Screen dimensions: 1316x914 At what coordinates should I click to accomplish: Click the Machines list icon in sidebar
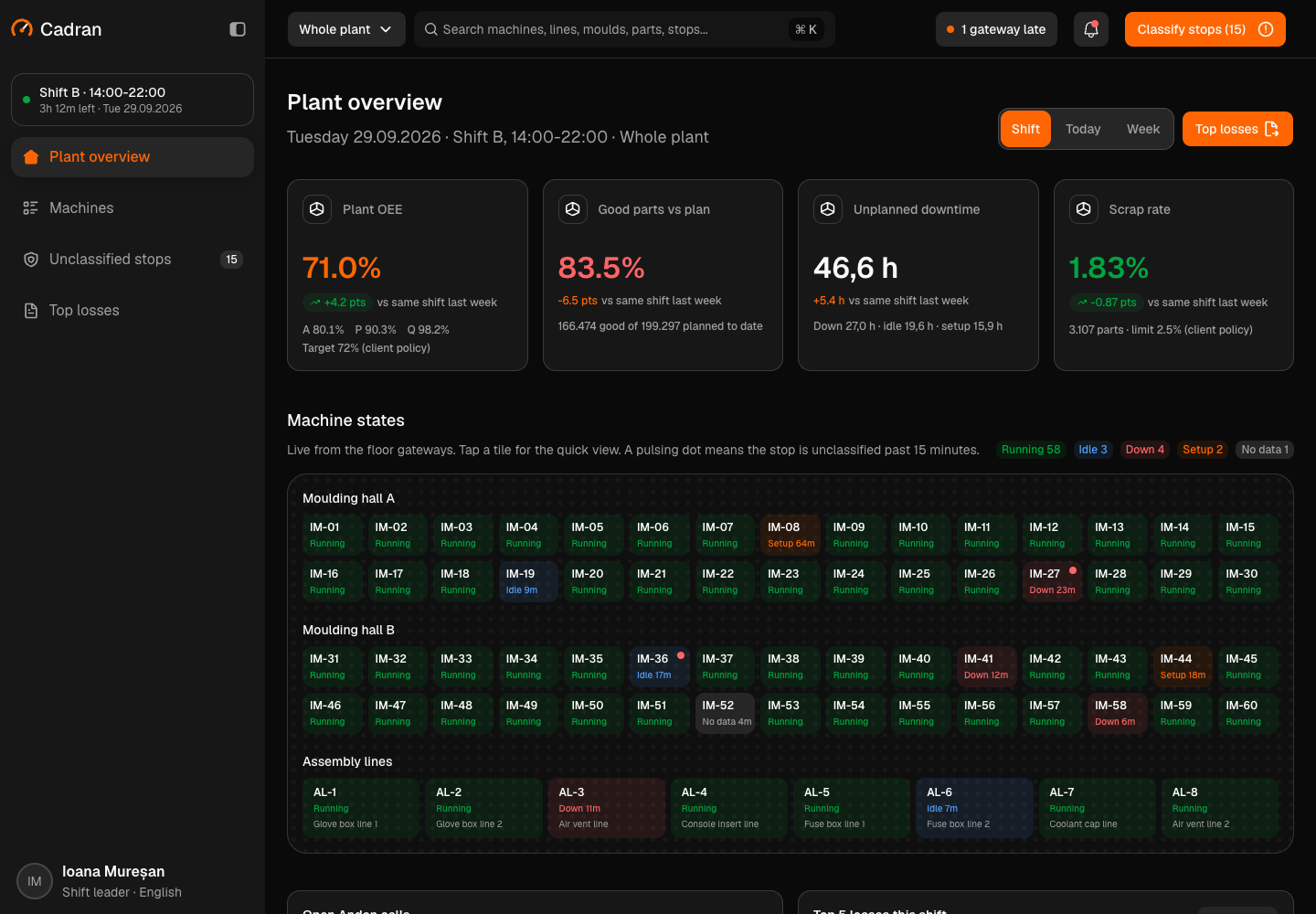point(31,208)
